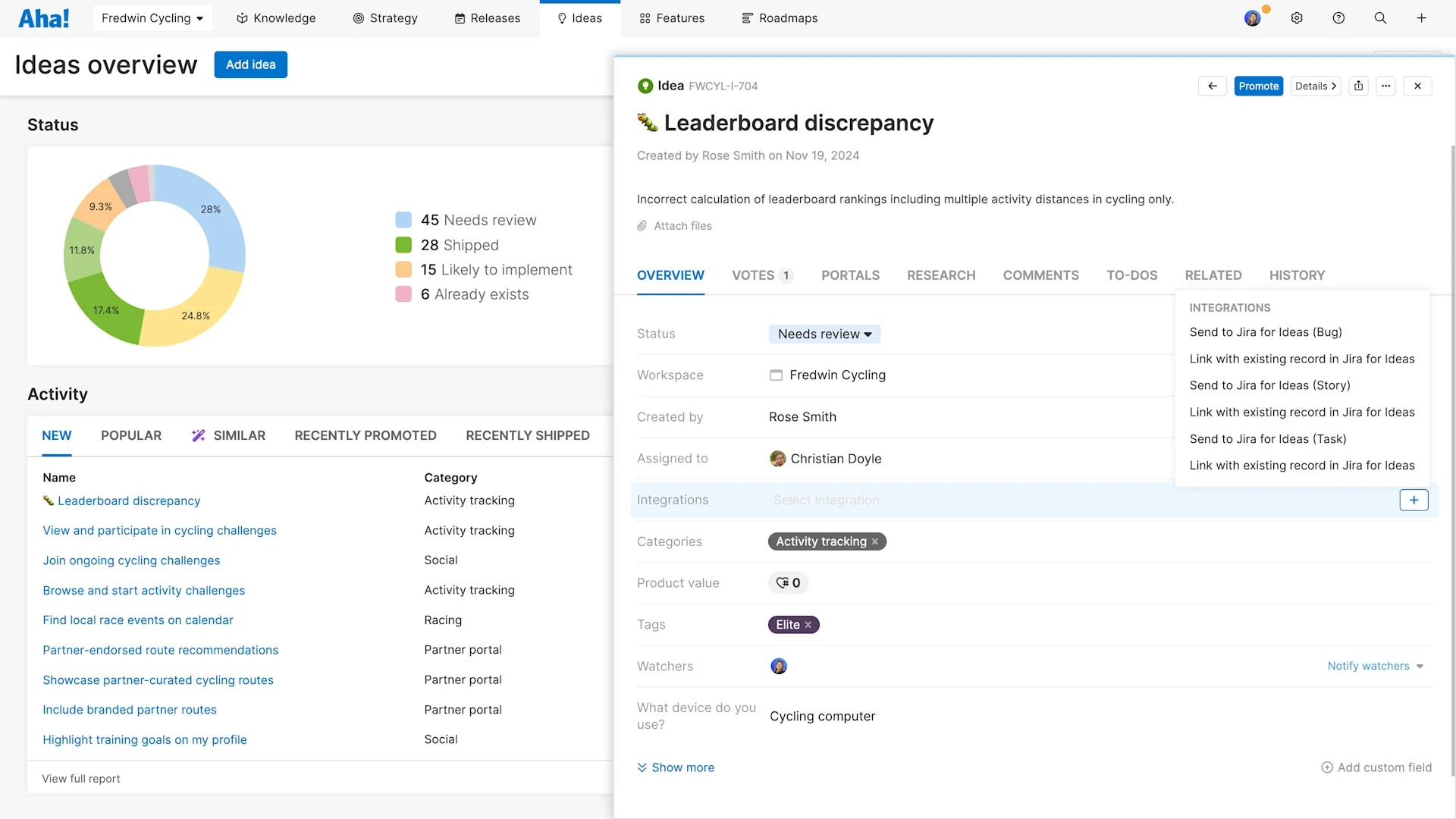This screenshot has height=819, width=1456.
Task: Click the plus icon in top navigation
Action: point(1421,18)
